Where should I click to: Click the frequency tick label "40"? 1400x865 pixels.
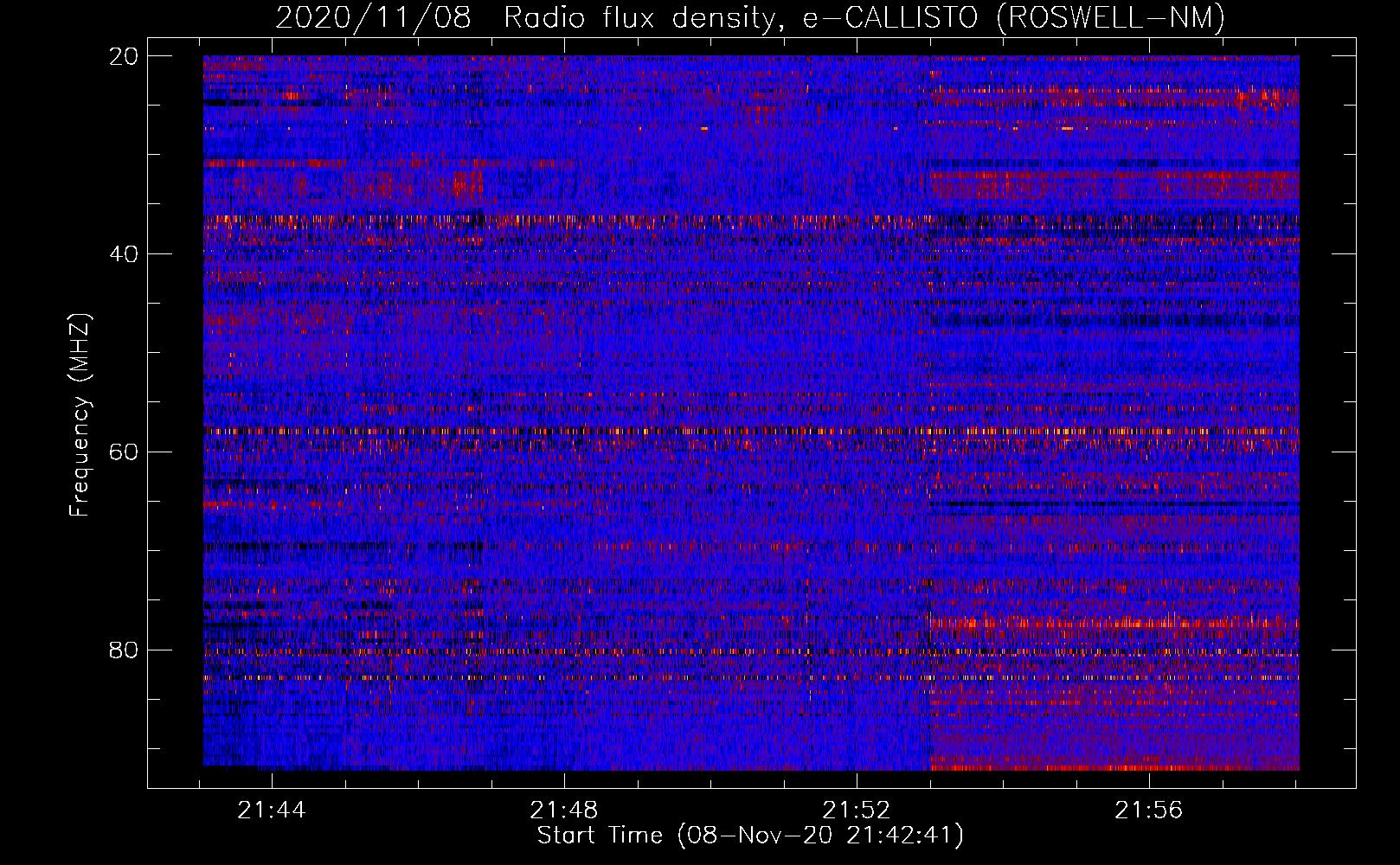point(123,254)
